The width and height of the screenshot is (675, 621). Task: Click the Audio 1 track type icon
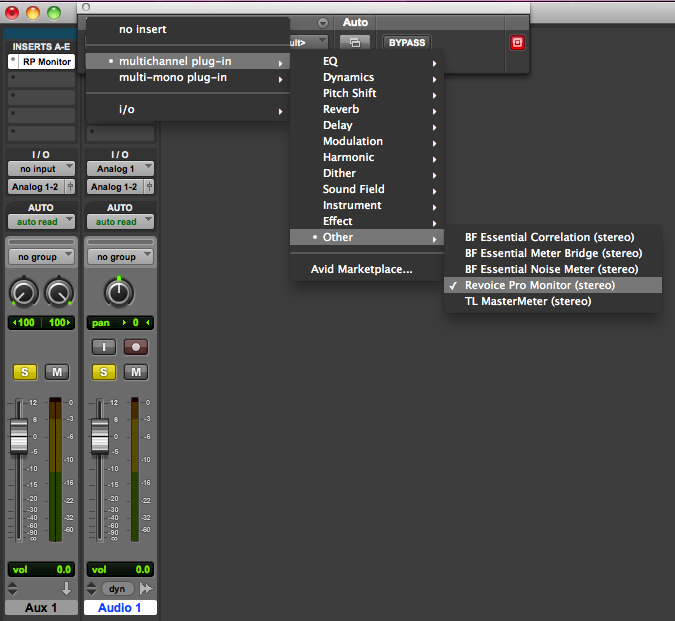tap(145, 589)
